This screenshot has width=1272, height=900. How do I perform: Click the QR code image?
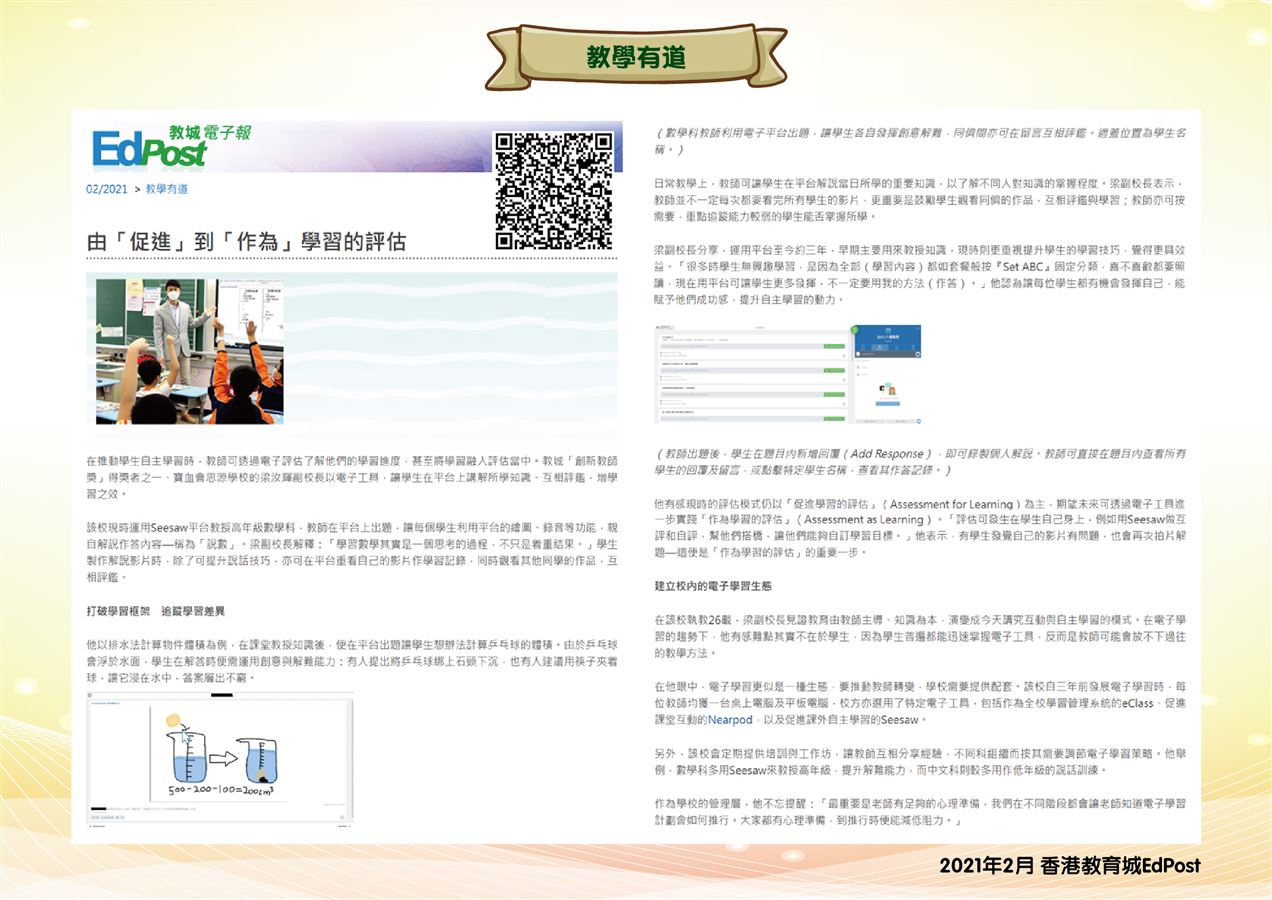pos(554,190)
